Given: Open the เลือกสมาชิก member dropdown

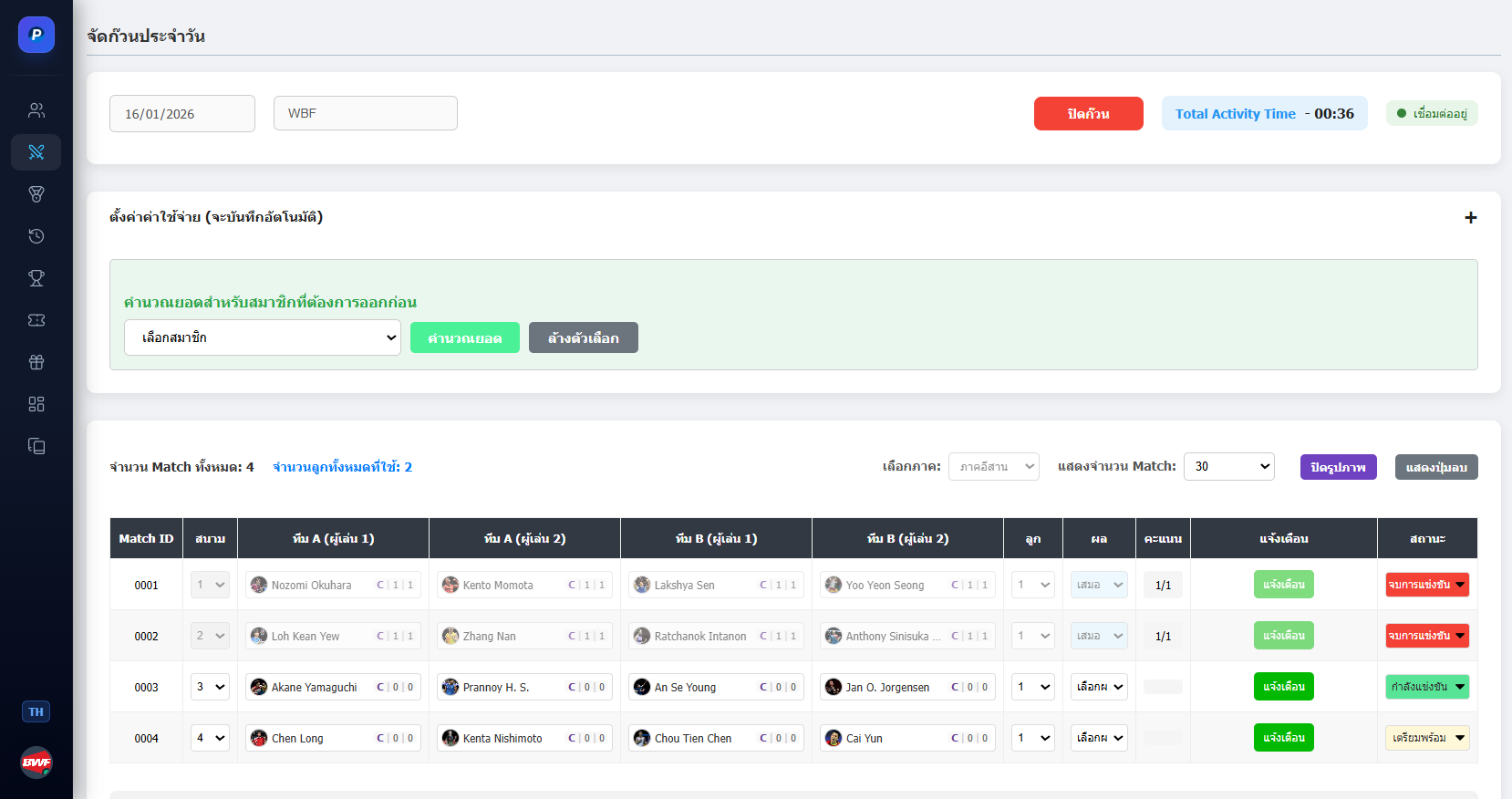Looking at the screenshot, I should (x=263, y=337).
